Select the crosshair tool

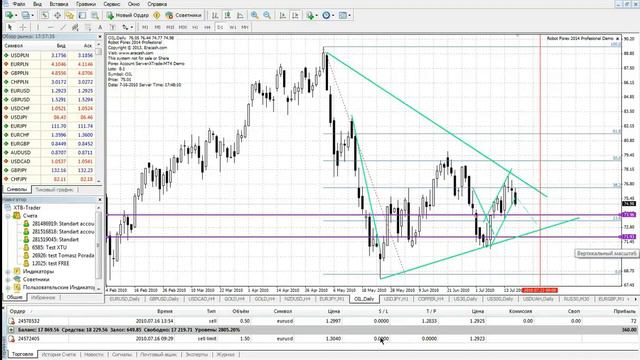tap(23, 27)
